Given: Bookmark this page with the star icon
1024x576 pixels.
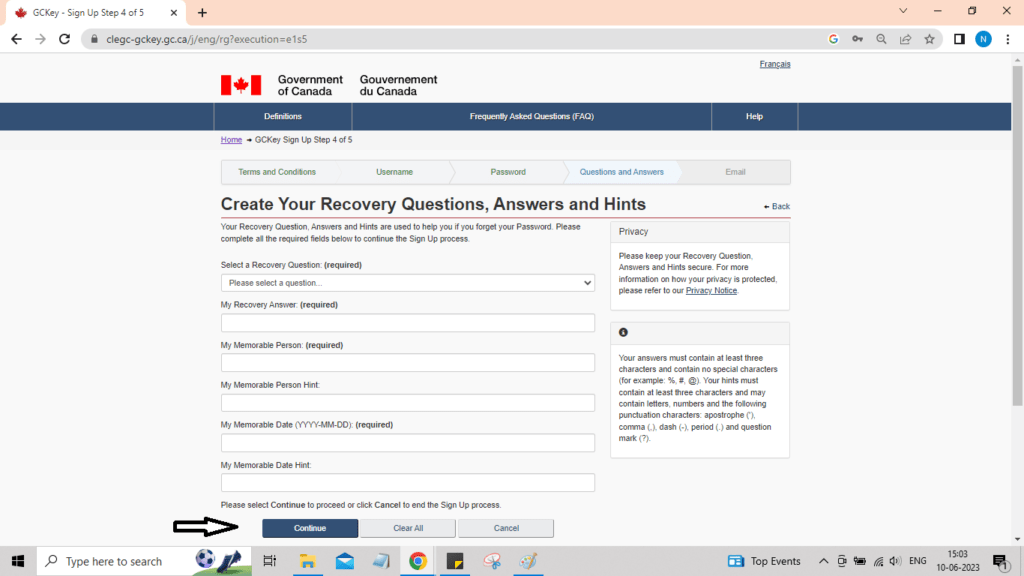Looking at the screenshot, I should (930, 39).
